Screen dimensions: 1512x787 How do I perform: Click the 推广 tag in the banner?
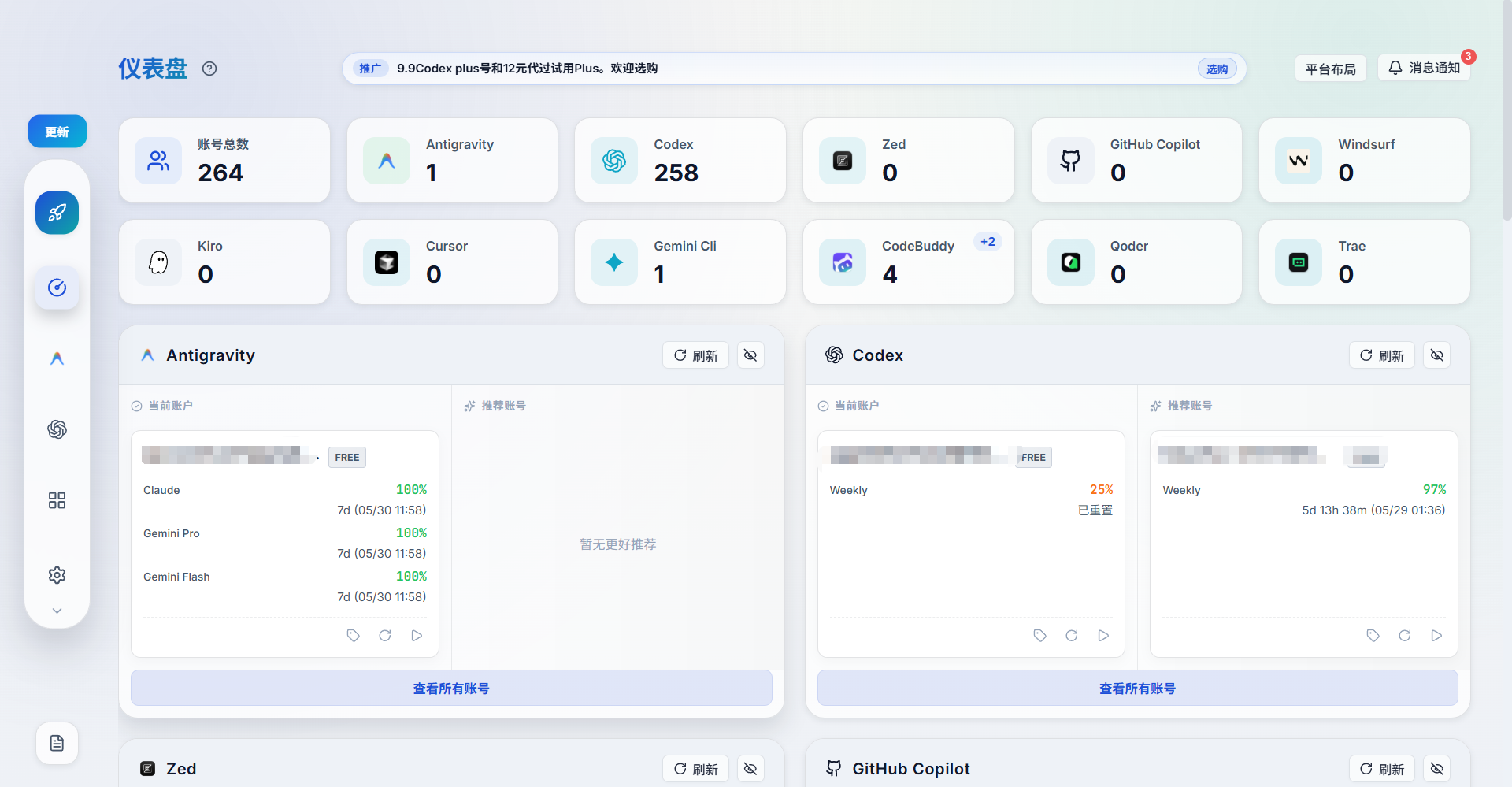[370, 69]
